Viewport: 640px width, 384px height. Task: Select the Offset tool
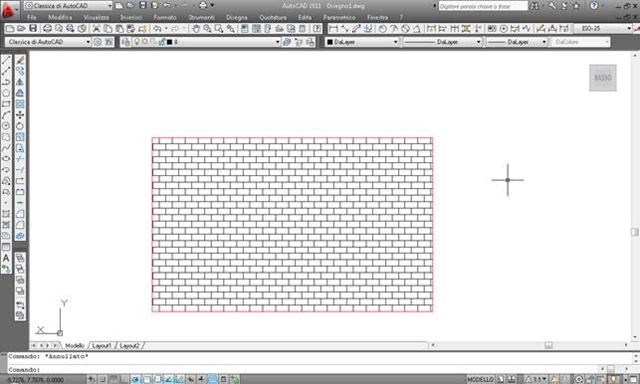coord(20,93)
